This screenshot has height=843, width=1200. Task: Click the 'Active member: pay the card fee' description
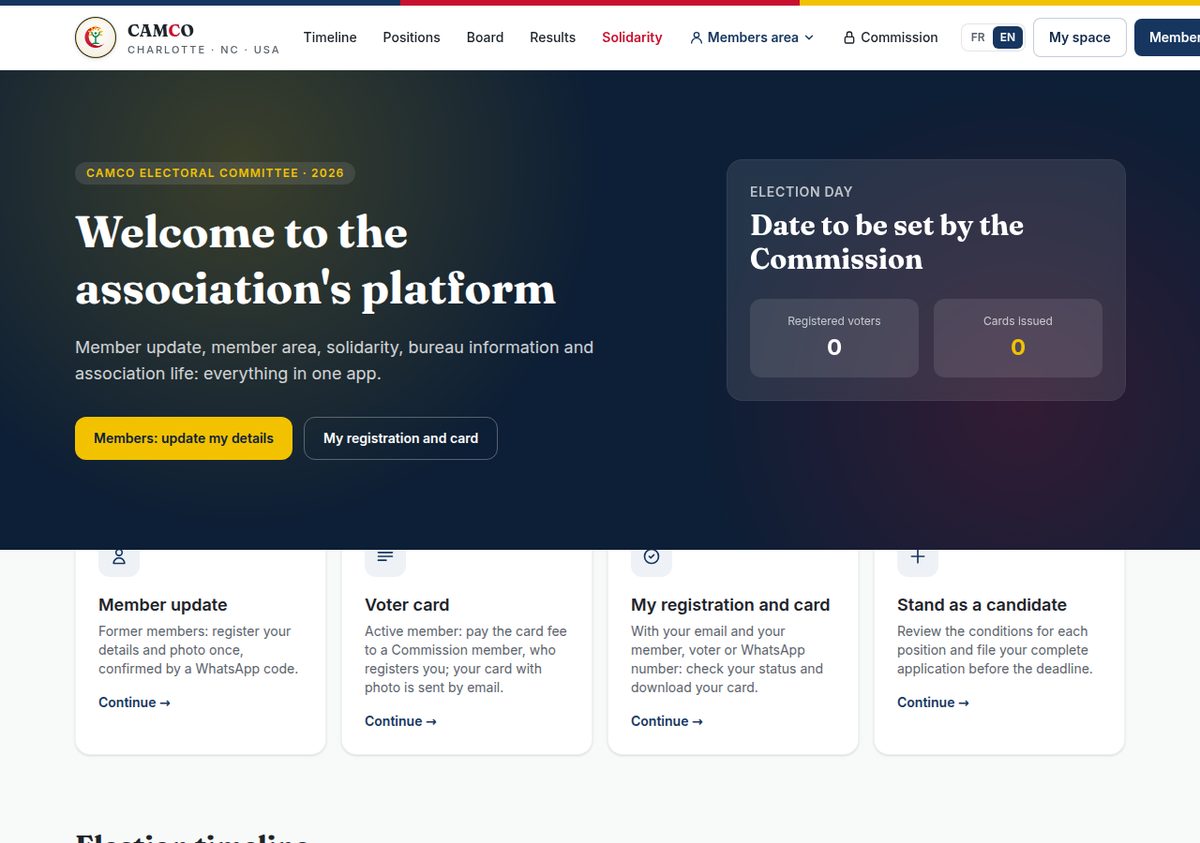(466, 660)
